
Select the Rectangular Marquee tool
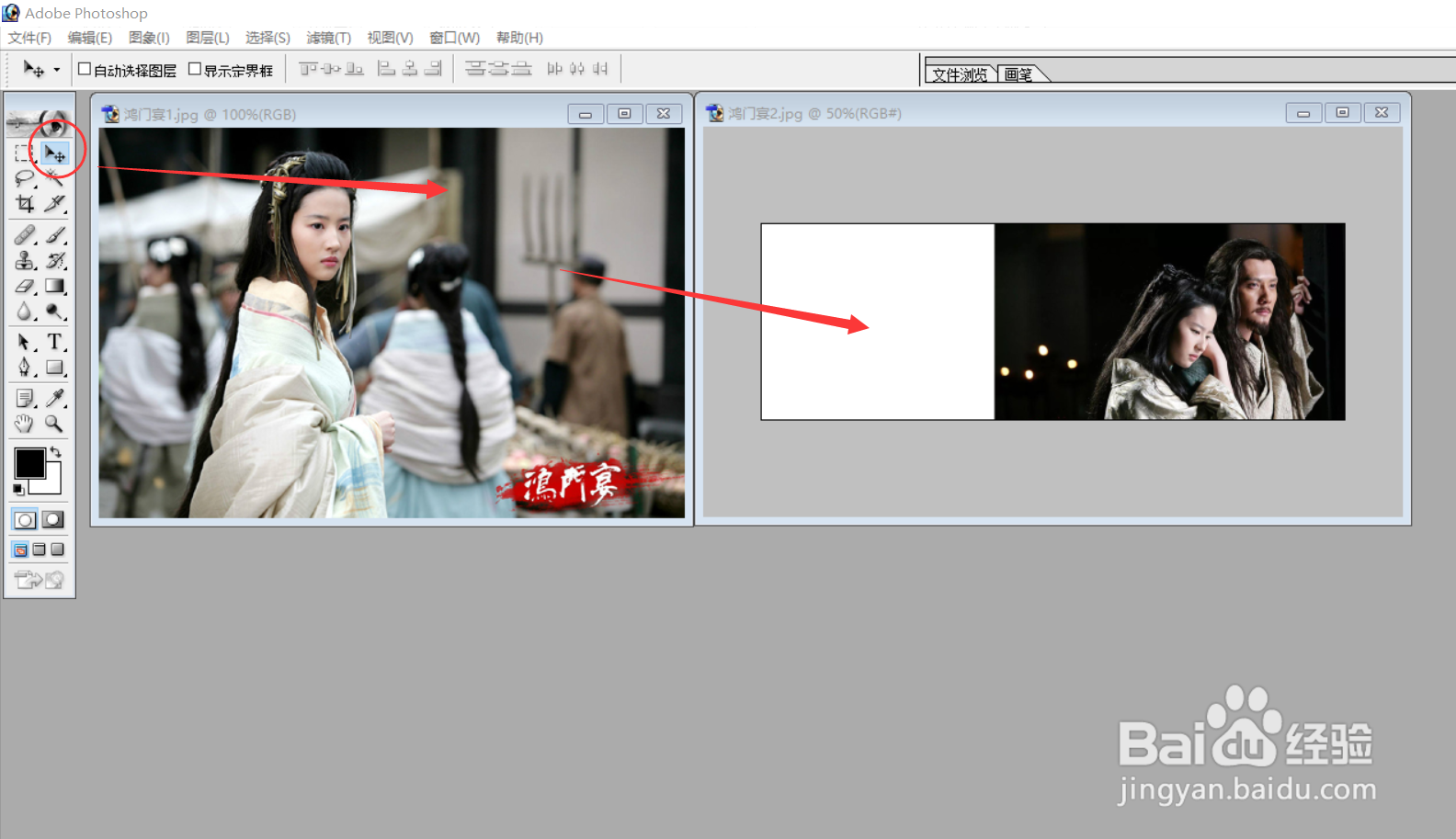(25, 153)
